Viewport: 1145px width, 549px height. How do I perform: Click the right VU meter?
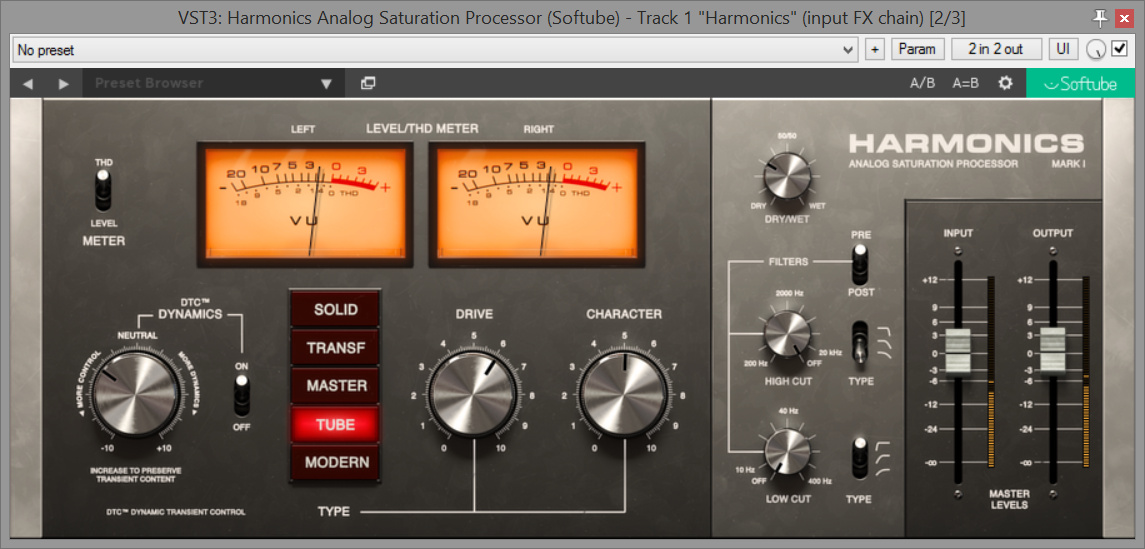click(537, 204)
